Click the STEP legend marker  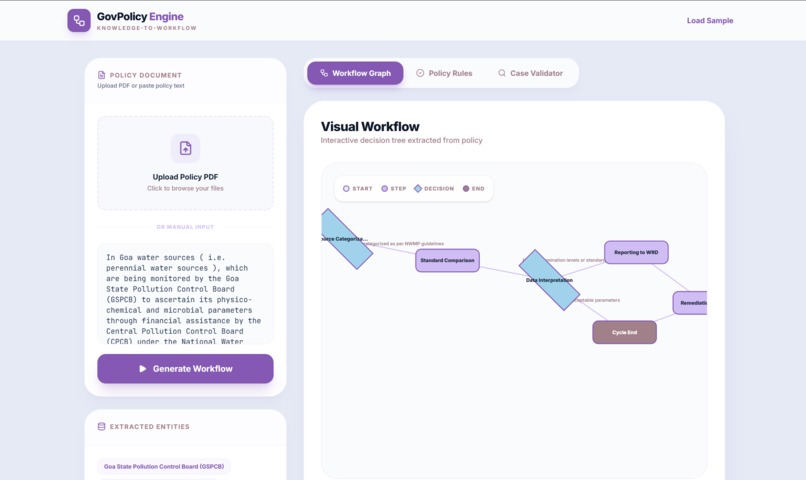[x=384, y=189]
